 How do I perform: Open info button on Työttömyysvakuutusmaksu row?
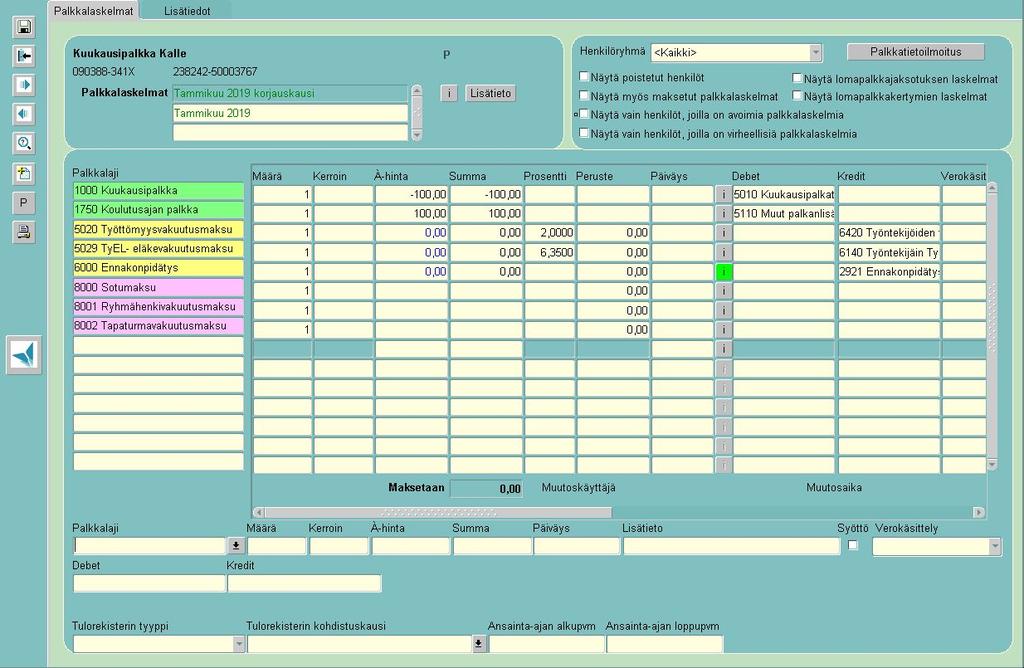(x=723, y=233)
